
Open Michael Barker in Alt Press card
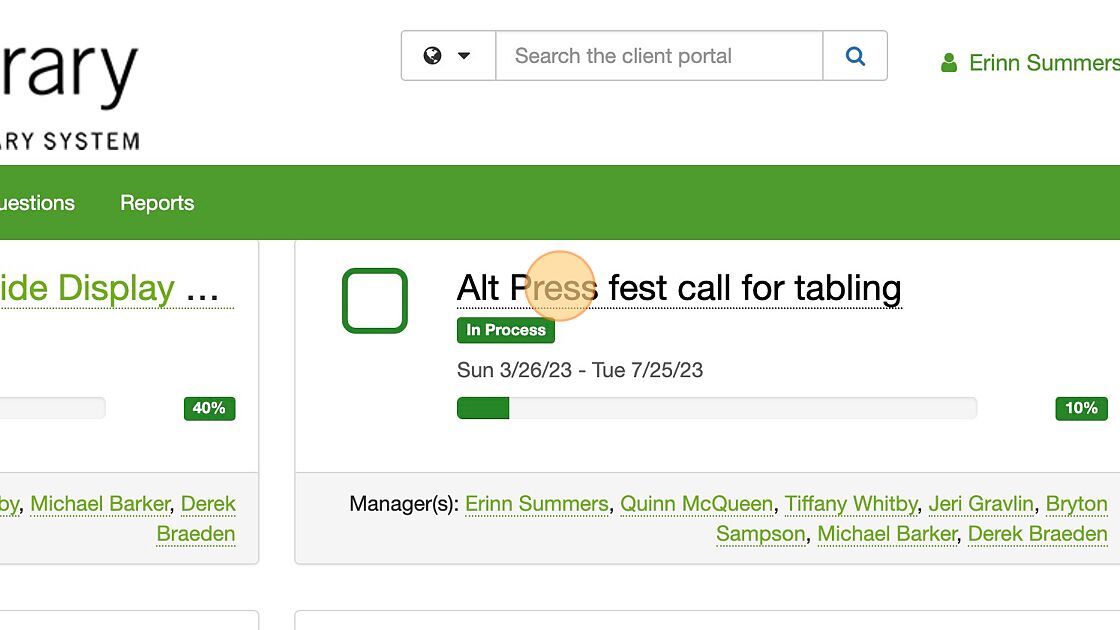click(886, 534)
